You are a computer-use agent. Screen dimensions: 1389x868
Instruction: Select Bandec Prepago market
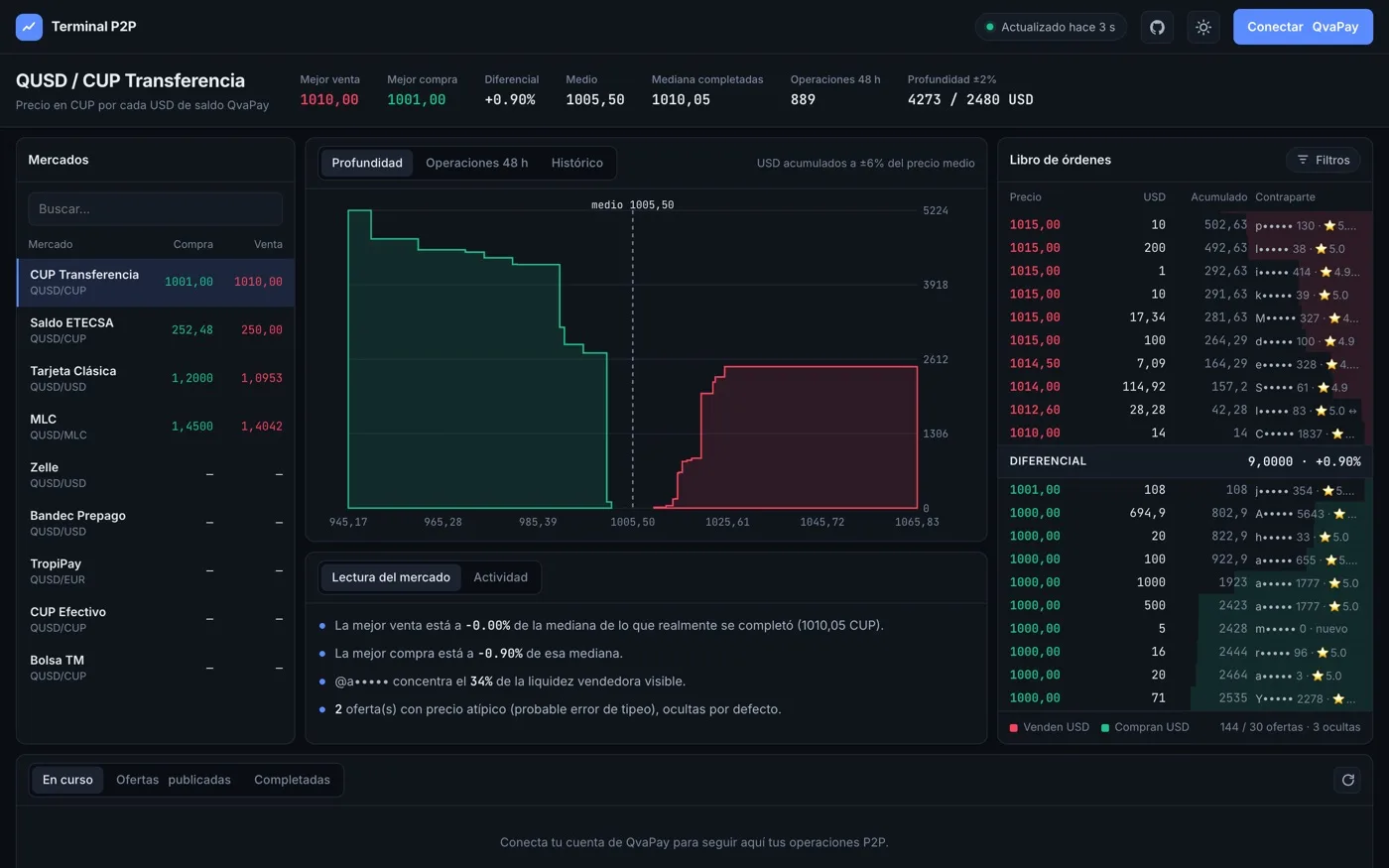[x=156, y=523]
